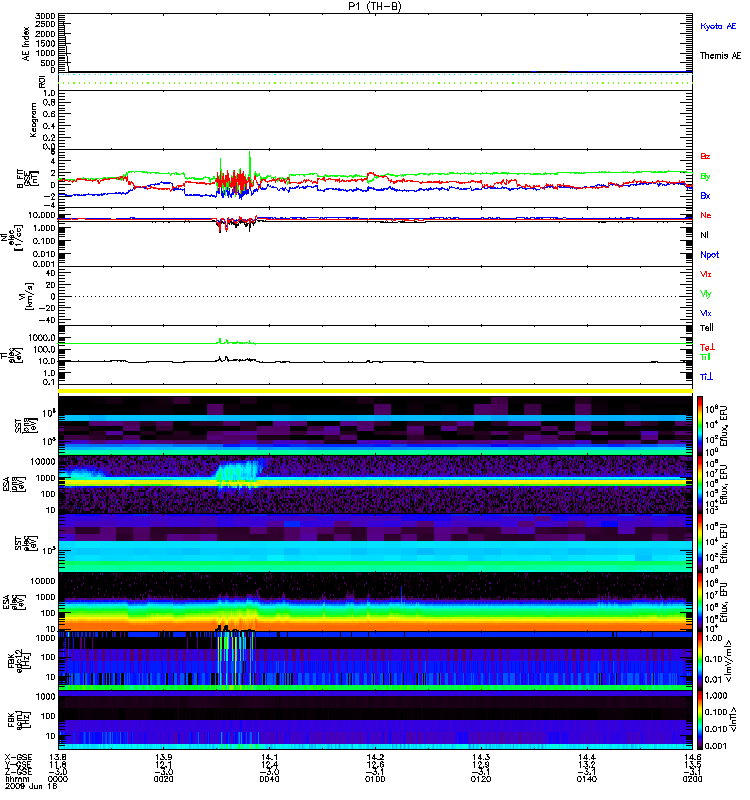Click the ESA ions [eV] axis label

[x=14, y=484]
